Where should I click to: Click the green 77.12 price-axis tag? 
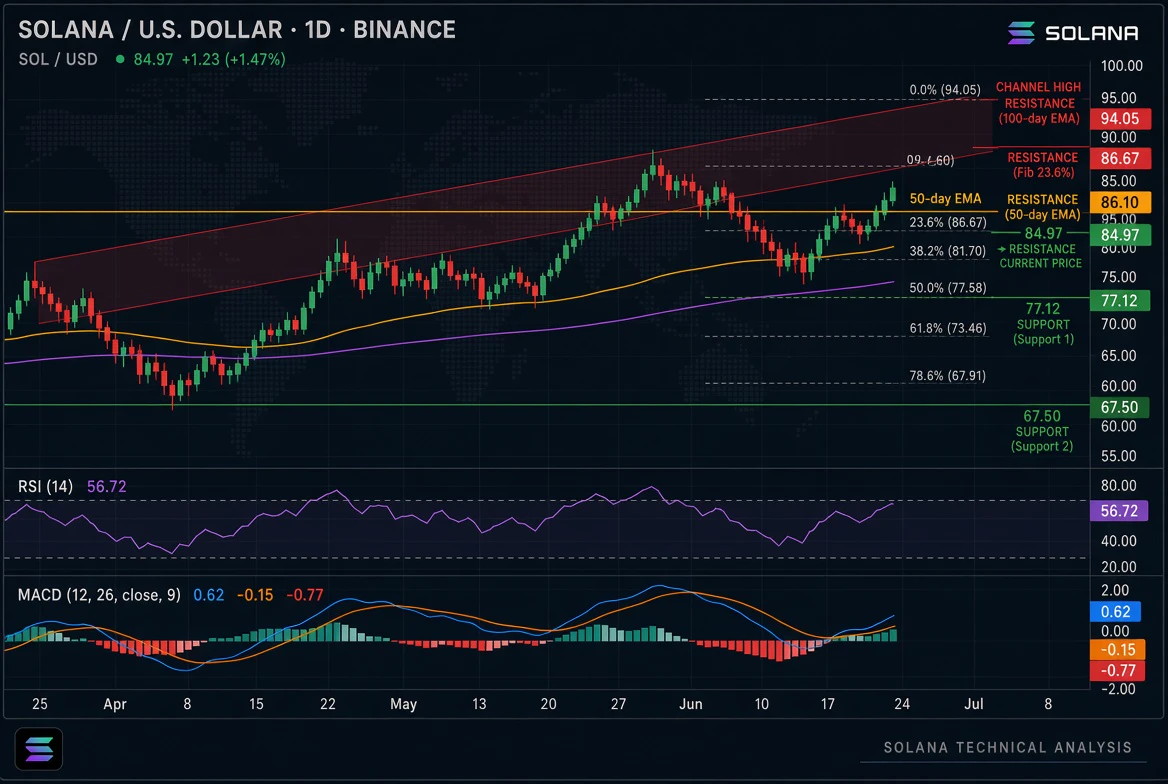coord(1120,301)
